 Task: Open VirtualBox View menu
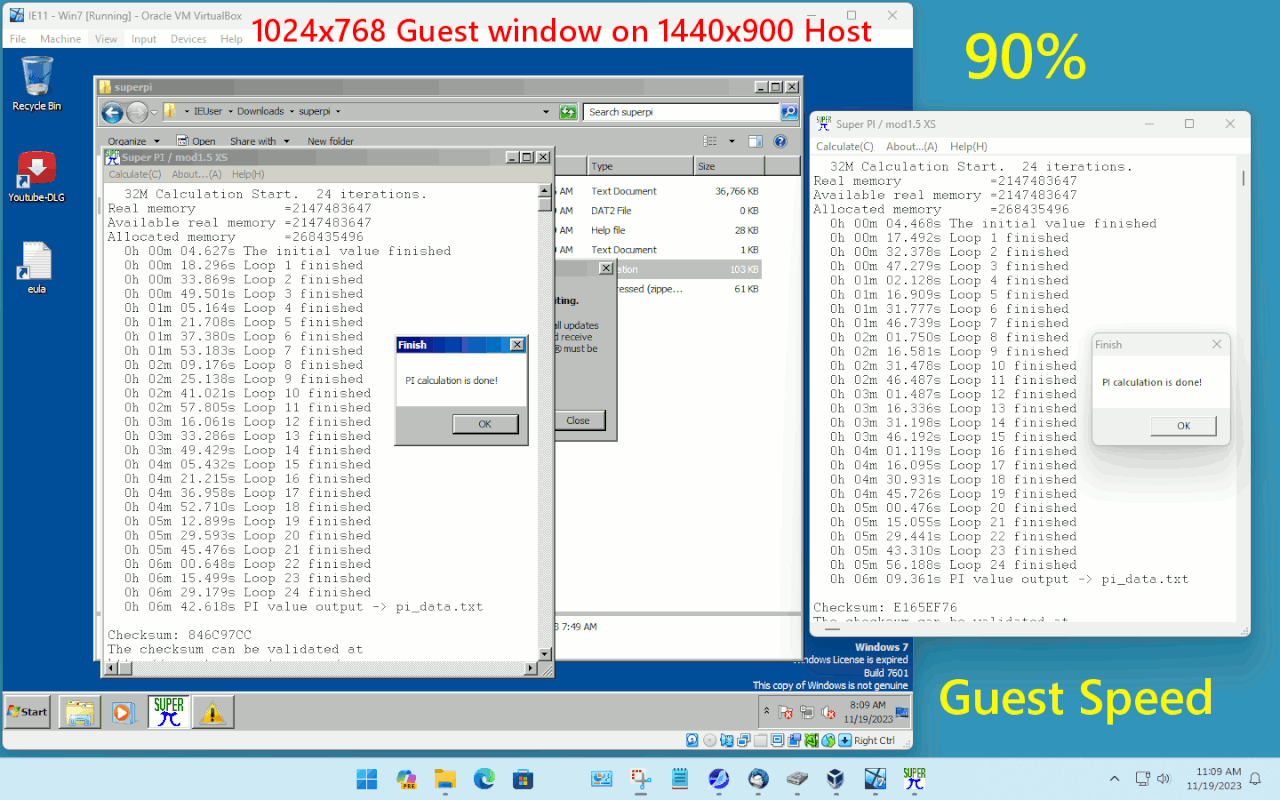pyautogui.click(x=106, y=39)
